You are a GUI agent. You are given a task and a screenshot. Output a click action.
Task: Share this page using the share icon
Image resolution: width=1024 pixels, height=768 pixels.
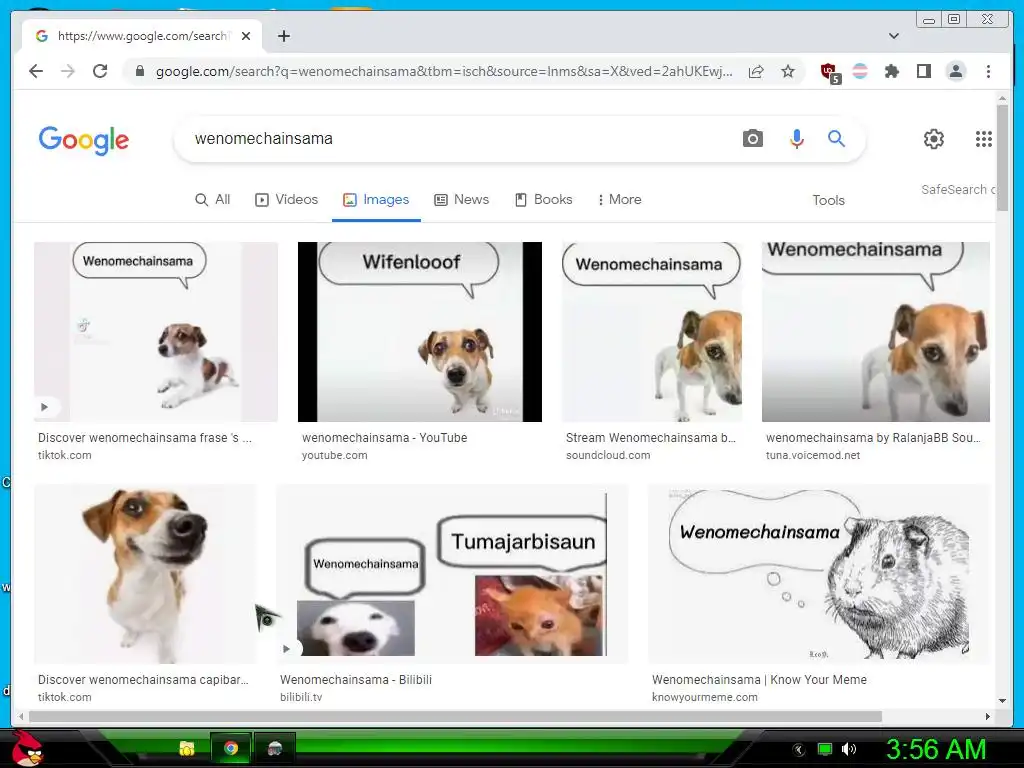[x=756, y=71]
